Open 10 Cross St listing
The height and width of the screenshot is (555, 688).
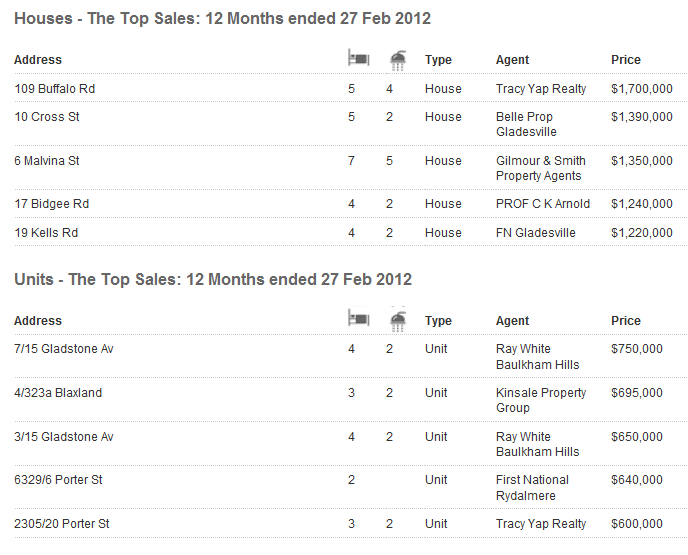[x=47, y=117]
